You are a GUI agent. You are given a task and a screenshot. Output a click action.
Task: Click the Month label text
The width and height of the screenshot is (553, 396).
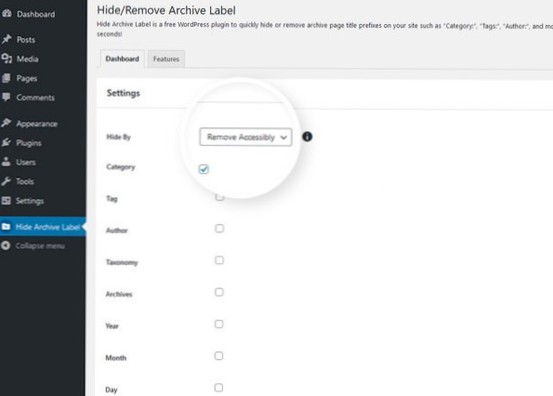[116, 358]
